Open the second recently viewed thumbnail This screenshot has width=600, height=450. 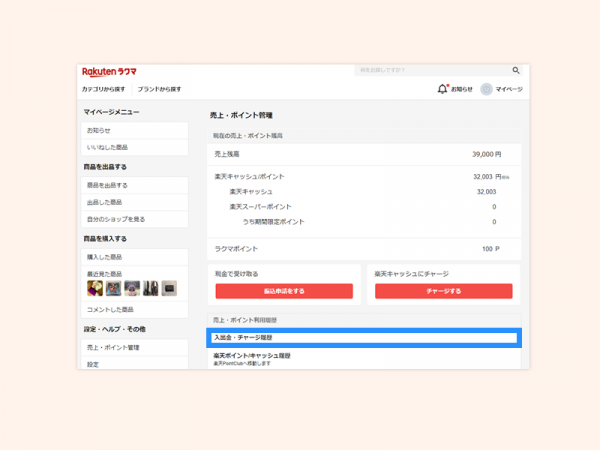(x=113, y=288)
